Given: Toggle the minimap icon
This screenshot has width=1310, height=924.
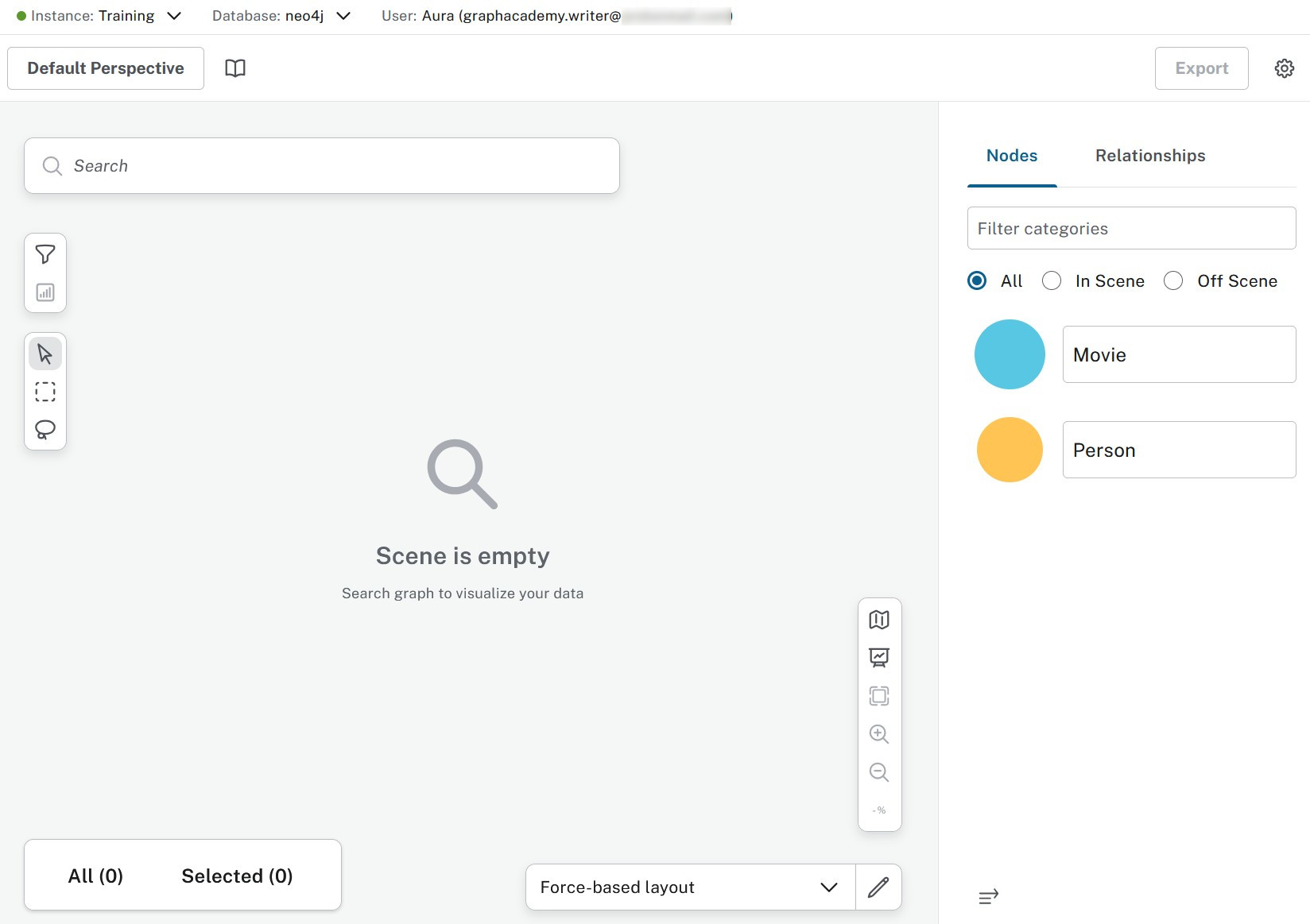Looking at the screenshot, I should coord(879,619).
